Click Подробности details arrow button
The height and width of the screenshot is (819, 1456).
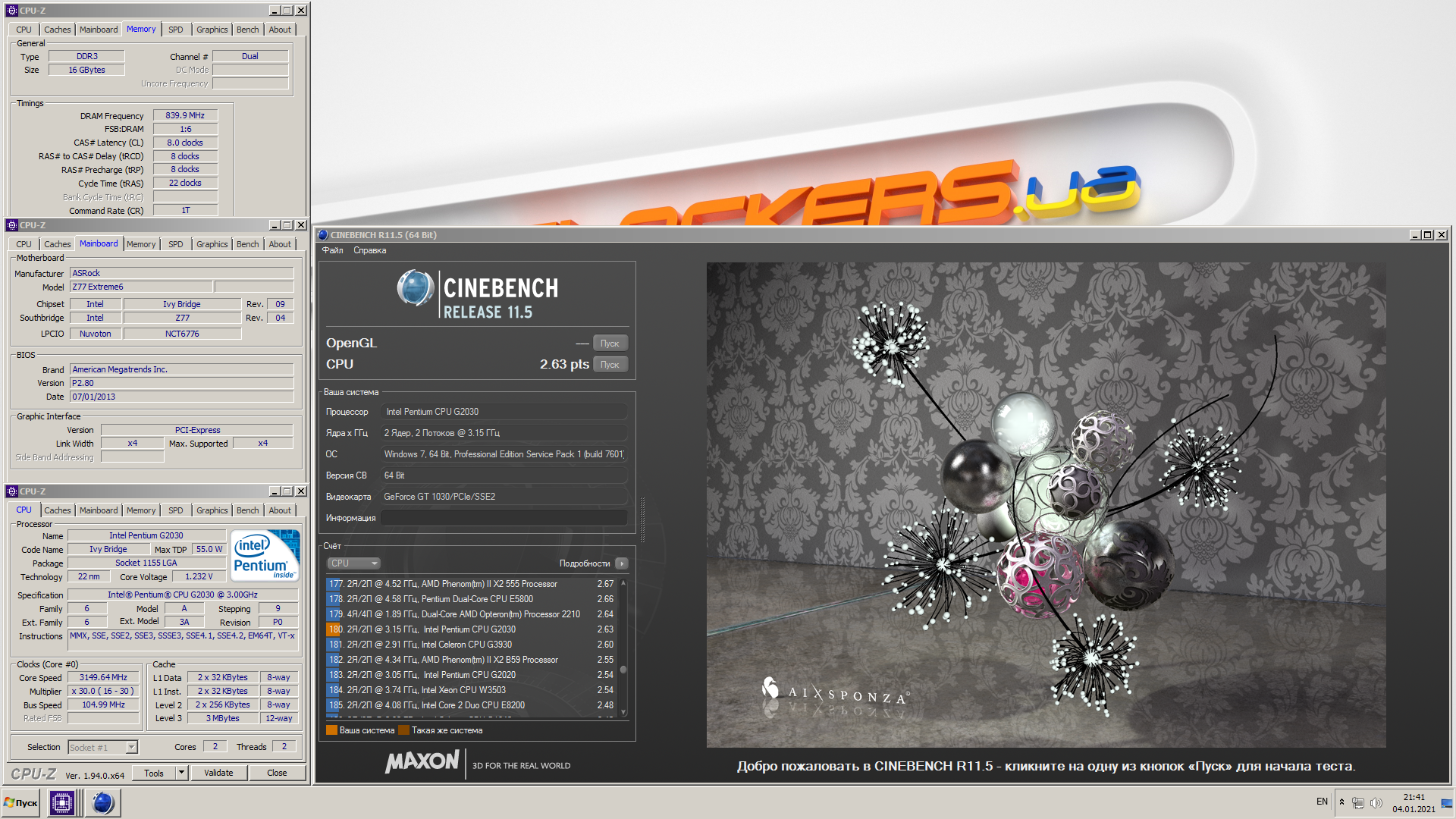coord(622,563)
